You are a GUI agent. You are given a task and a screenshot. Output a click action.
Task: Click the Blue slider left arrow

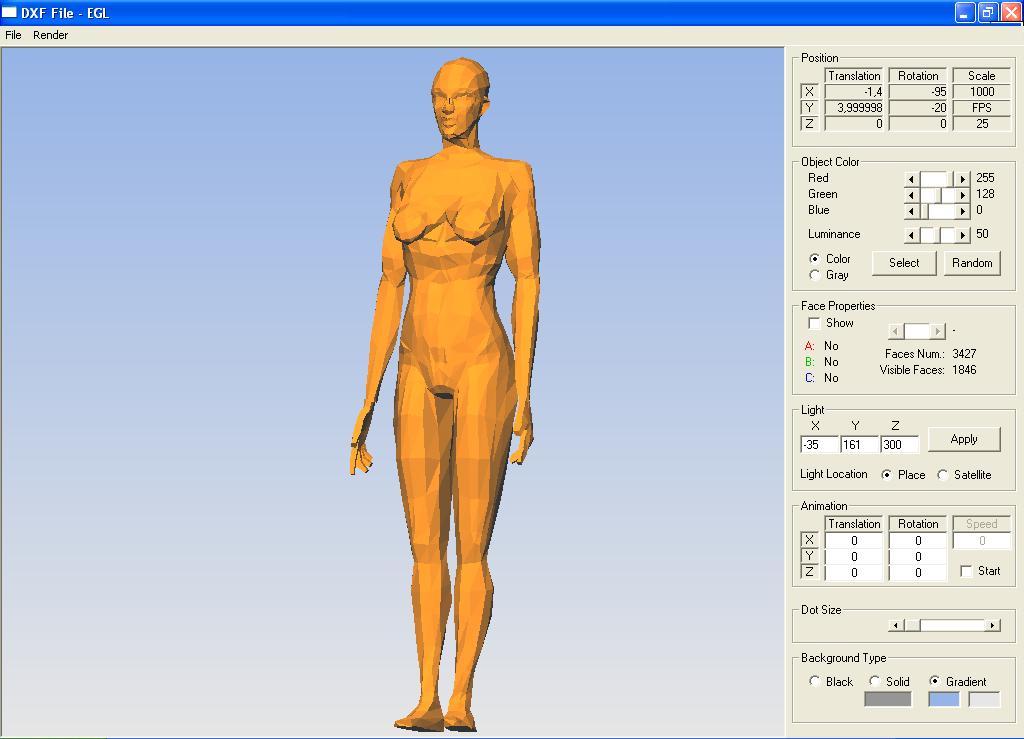pos(911,211)
